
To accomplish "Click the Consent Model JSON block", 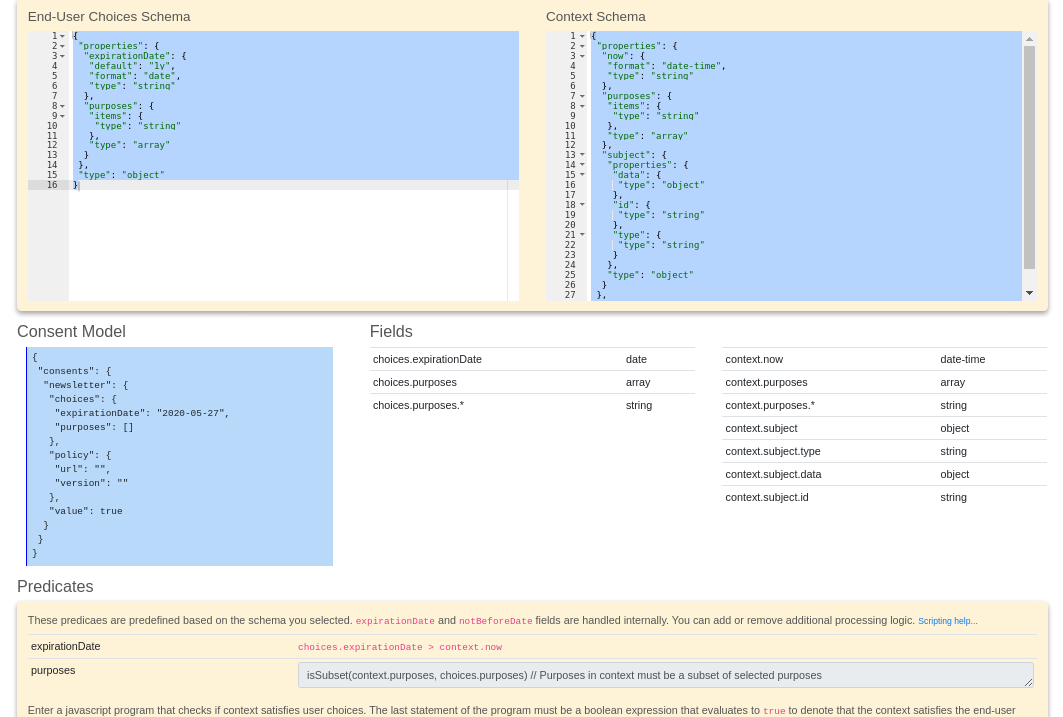I will pyautogui.click(x=180, y=456).
